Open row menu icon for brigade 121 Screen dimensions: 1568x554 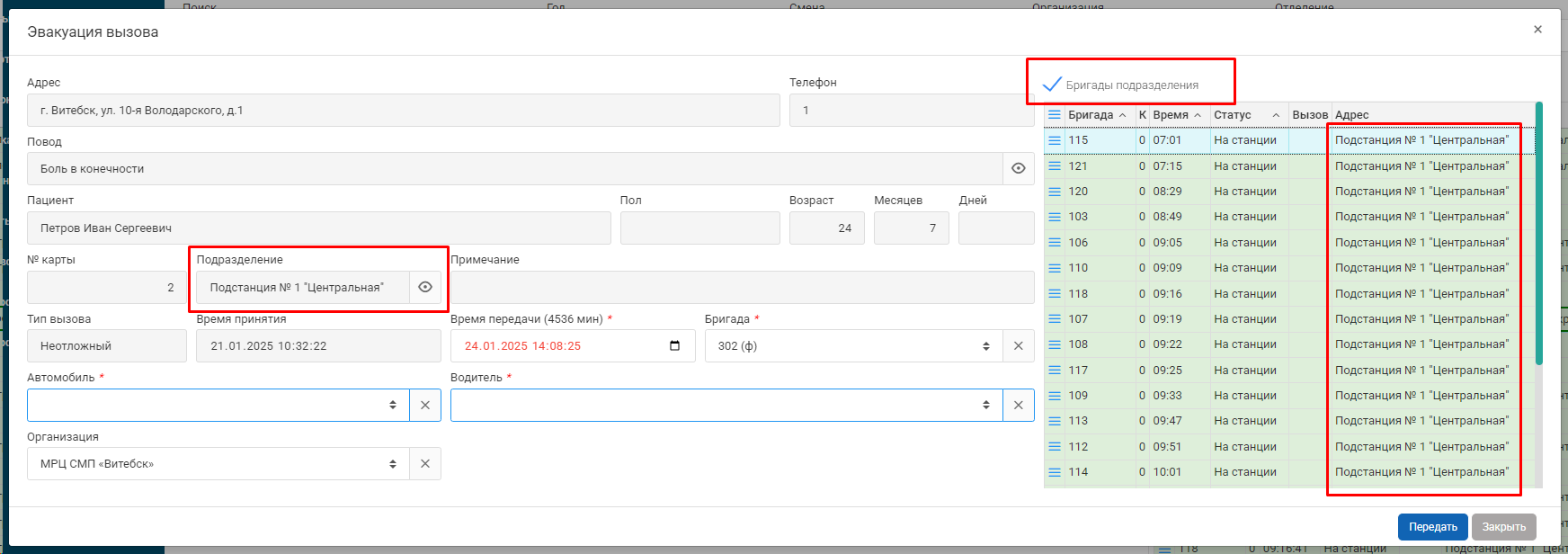coord(1055,166)
